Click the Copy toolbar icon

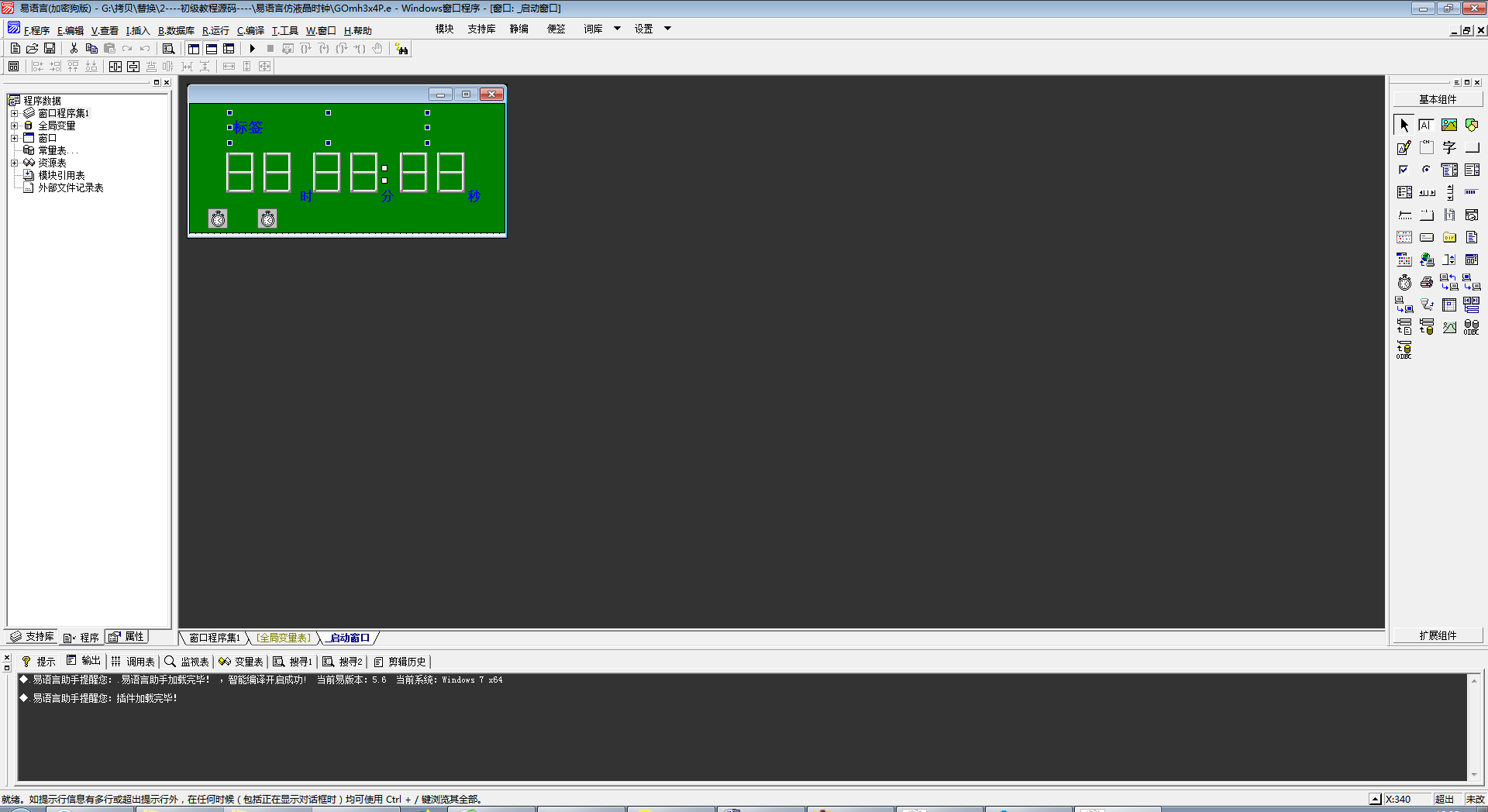click(x=91, y=48)
